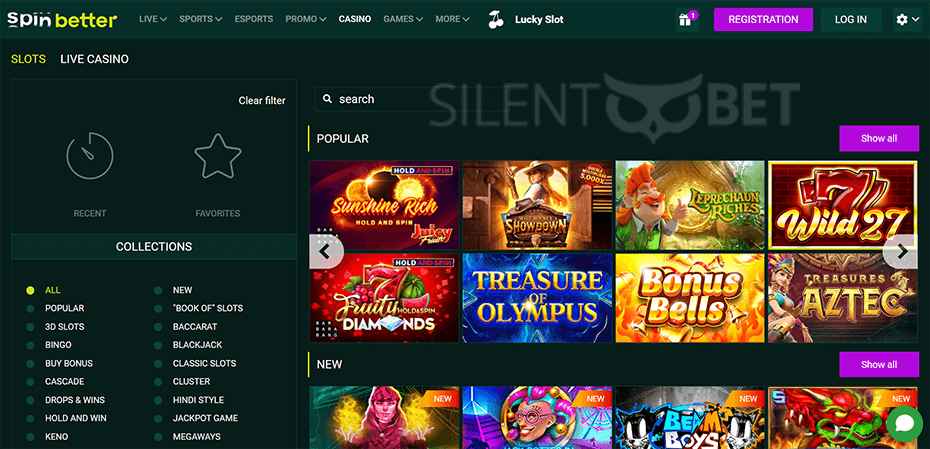Open the Wild 27 game thumbnail
This screenshot has height=449, width=930.
click(x=843, y=205)
